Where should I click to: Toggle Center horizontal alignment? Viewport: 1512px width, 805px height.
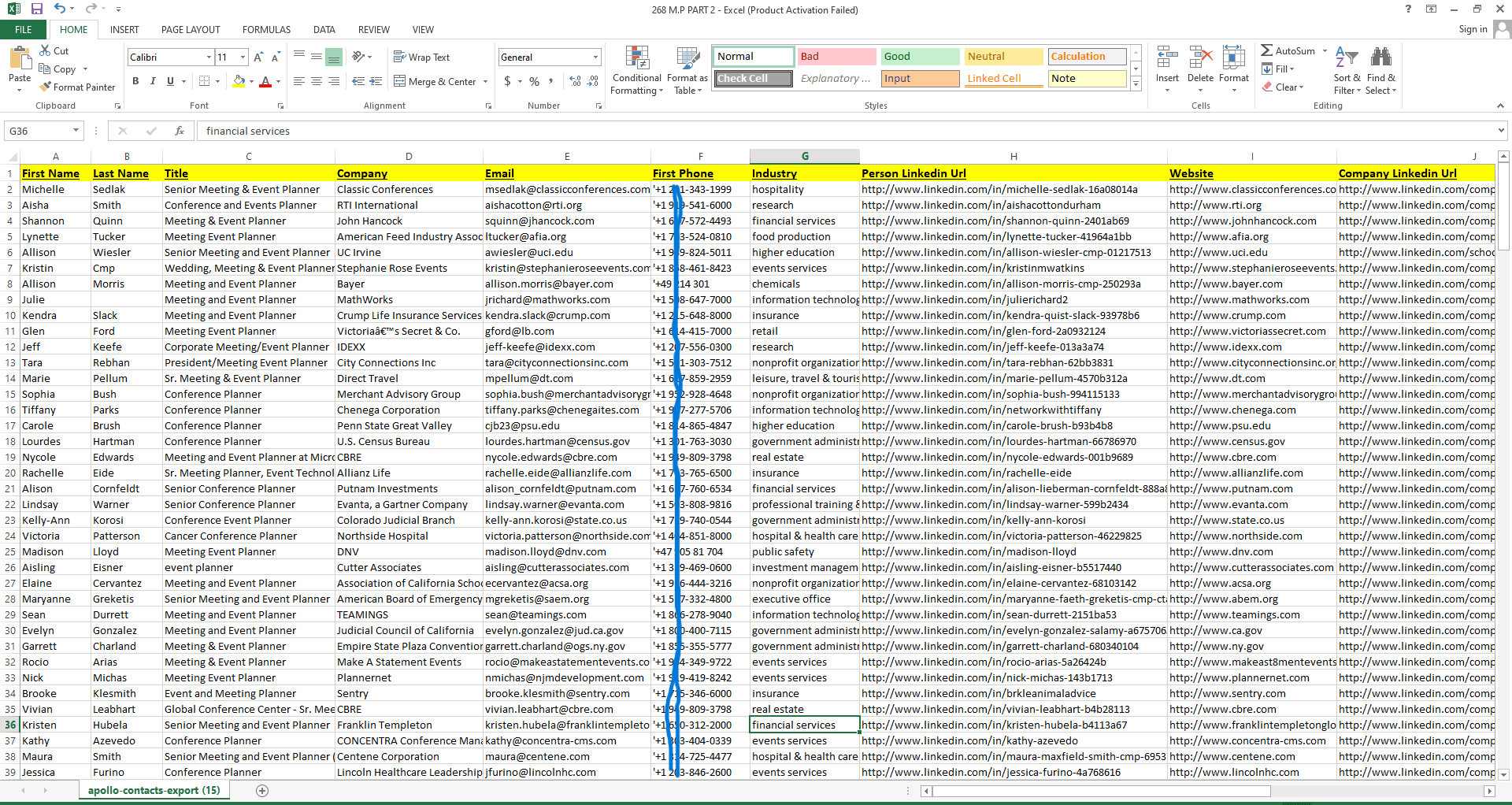(317, 81)
